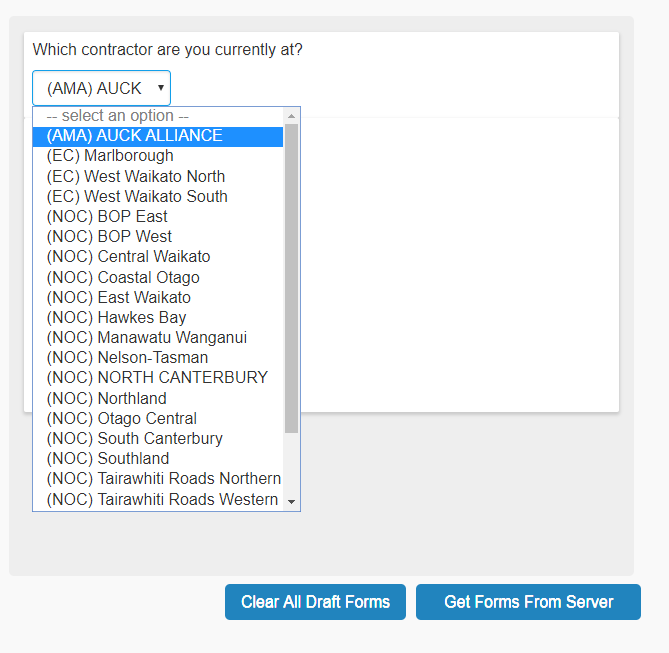The image size is (669, 653).
Task: Pick (EC) West Waikato North
Action: [x=136, y=176]
